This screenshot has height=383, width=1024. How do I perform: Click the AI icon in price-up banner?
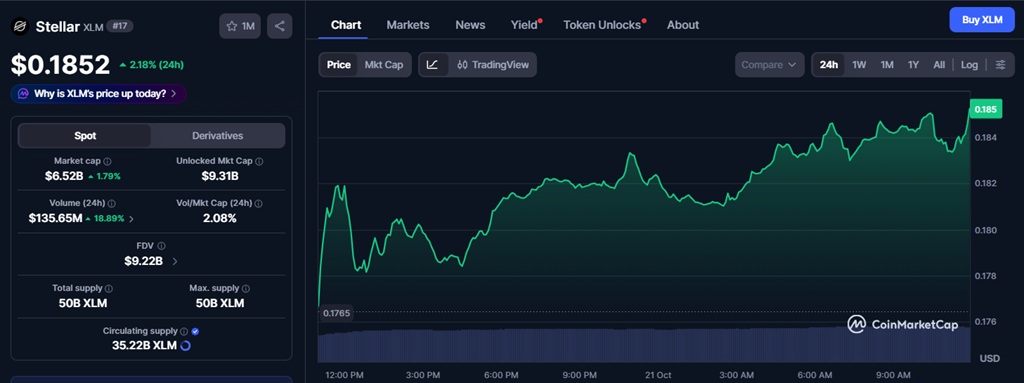pyautogui.click(x=24, y=93)
